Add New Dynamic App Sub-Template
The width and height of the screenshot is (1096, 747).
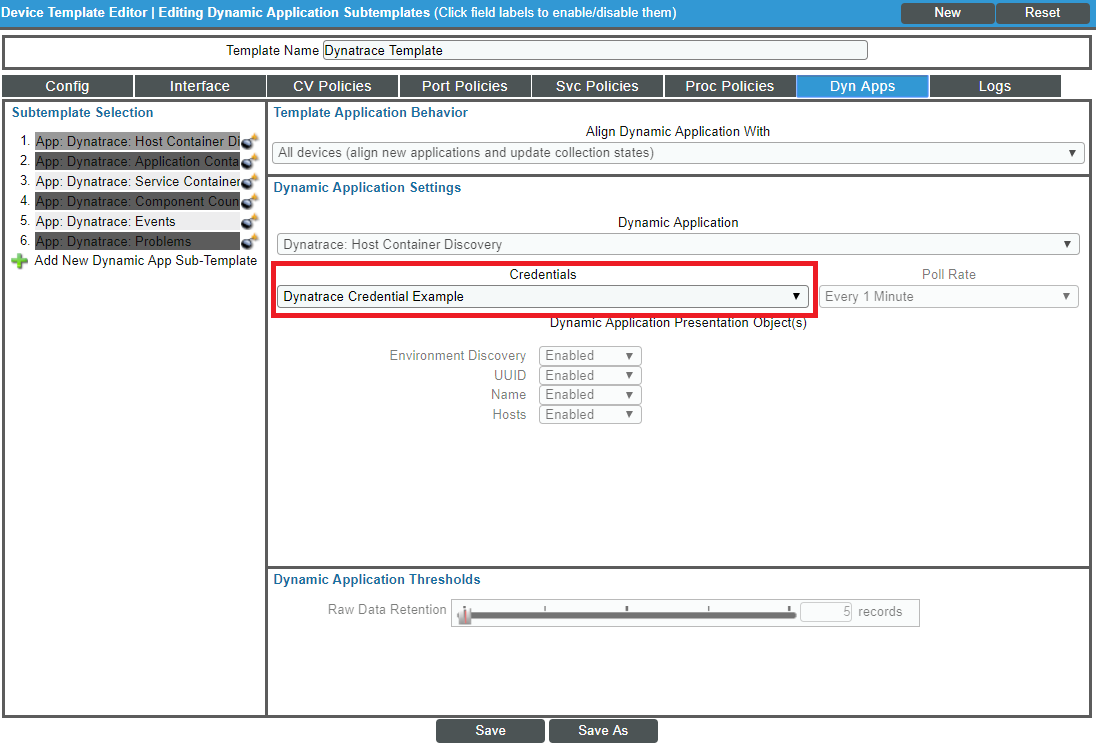coord(145,261)
